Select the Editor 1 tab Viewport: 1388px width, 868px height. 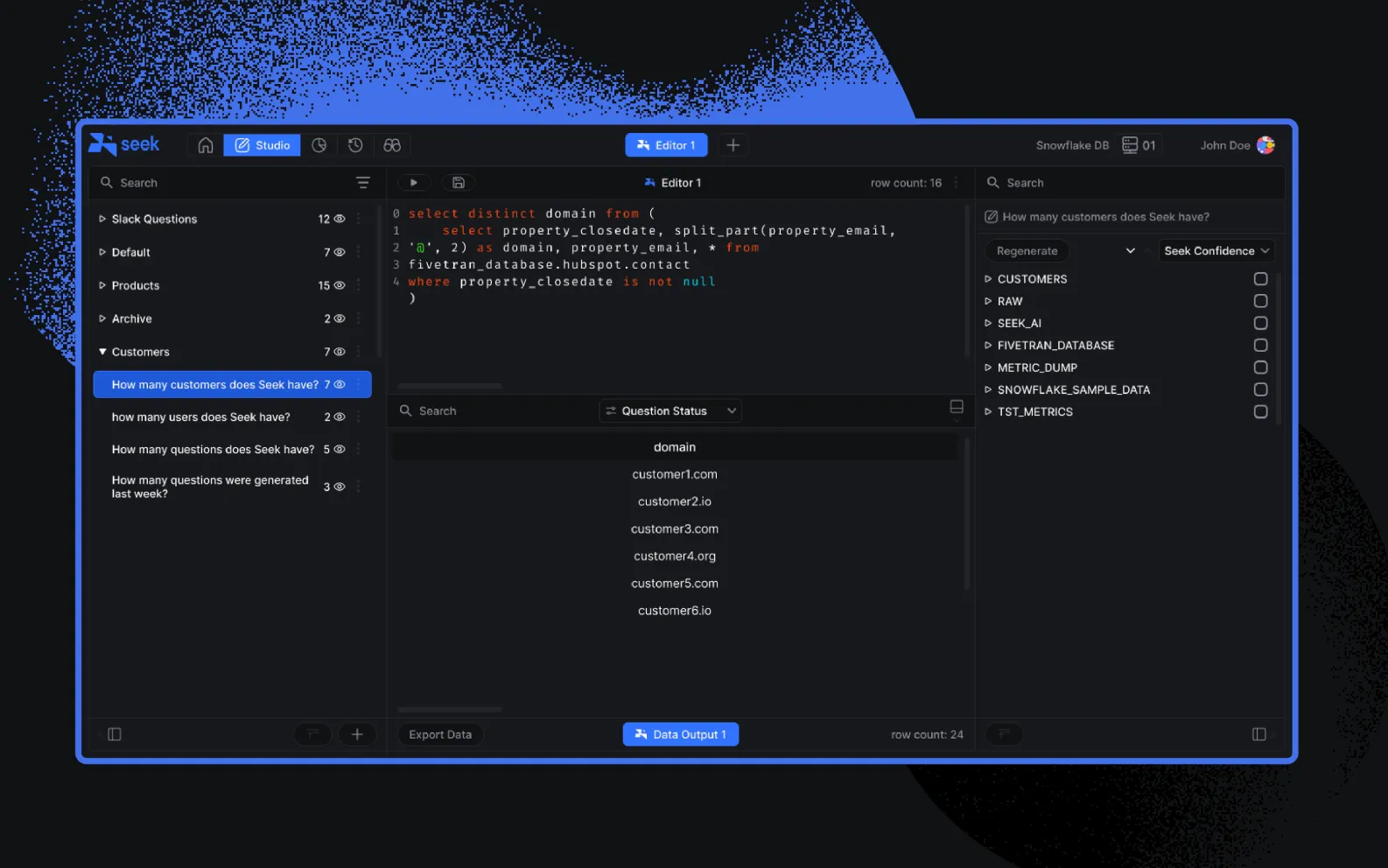[x=666, y=145]
